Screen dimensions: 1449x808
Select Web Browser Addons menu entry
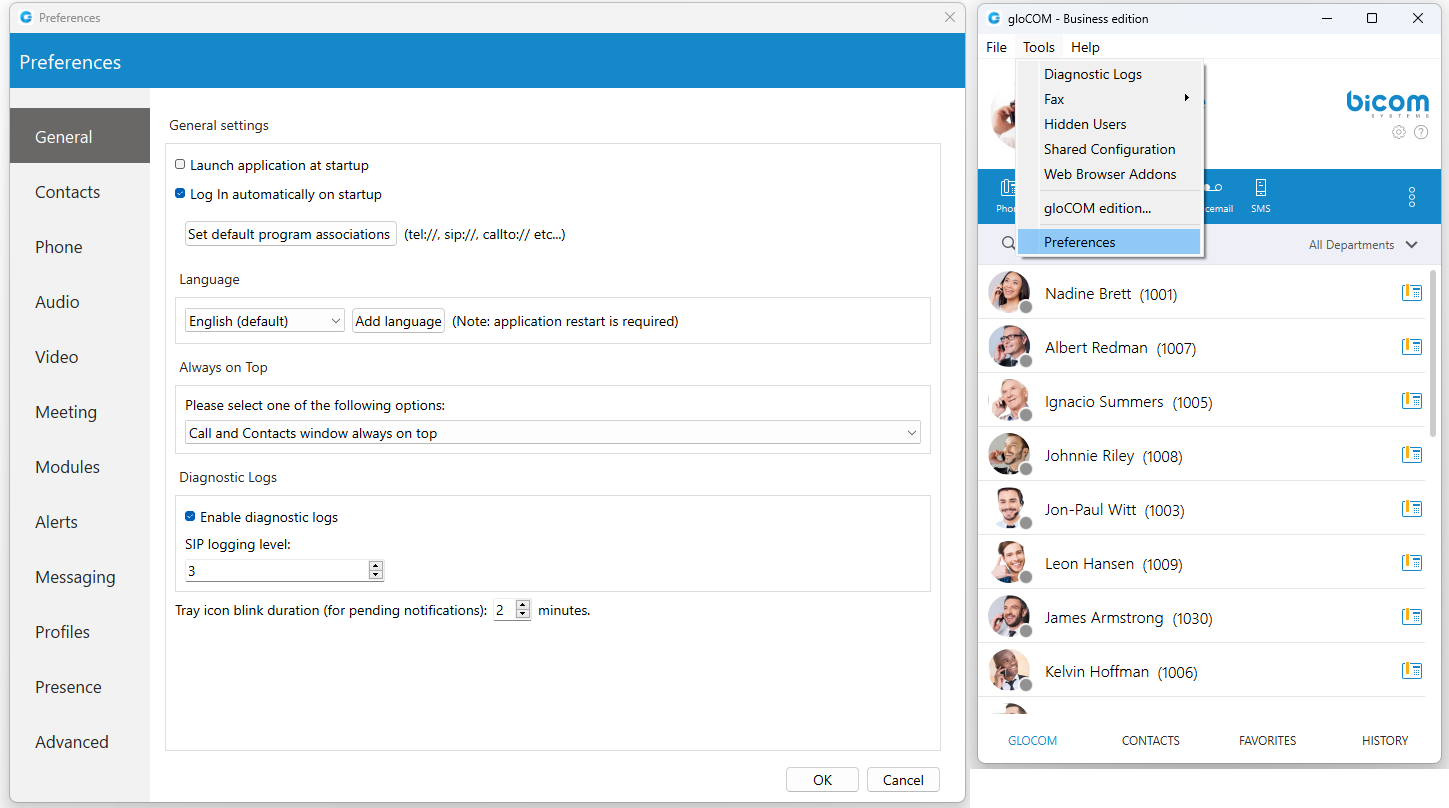(x=1109, y=174)
